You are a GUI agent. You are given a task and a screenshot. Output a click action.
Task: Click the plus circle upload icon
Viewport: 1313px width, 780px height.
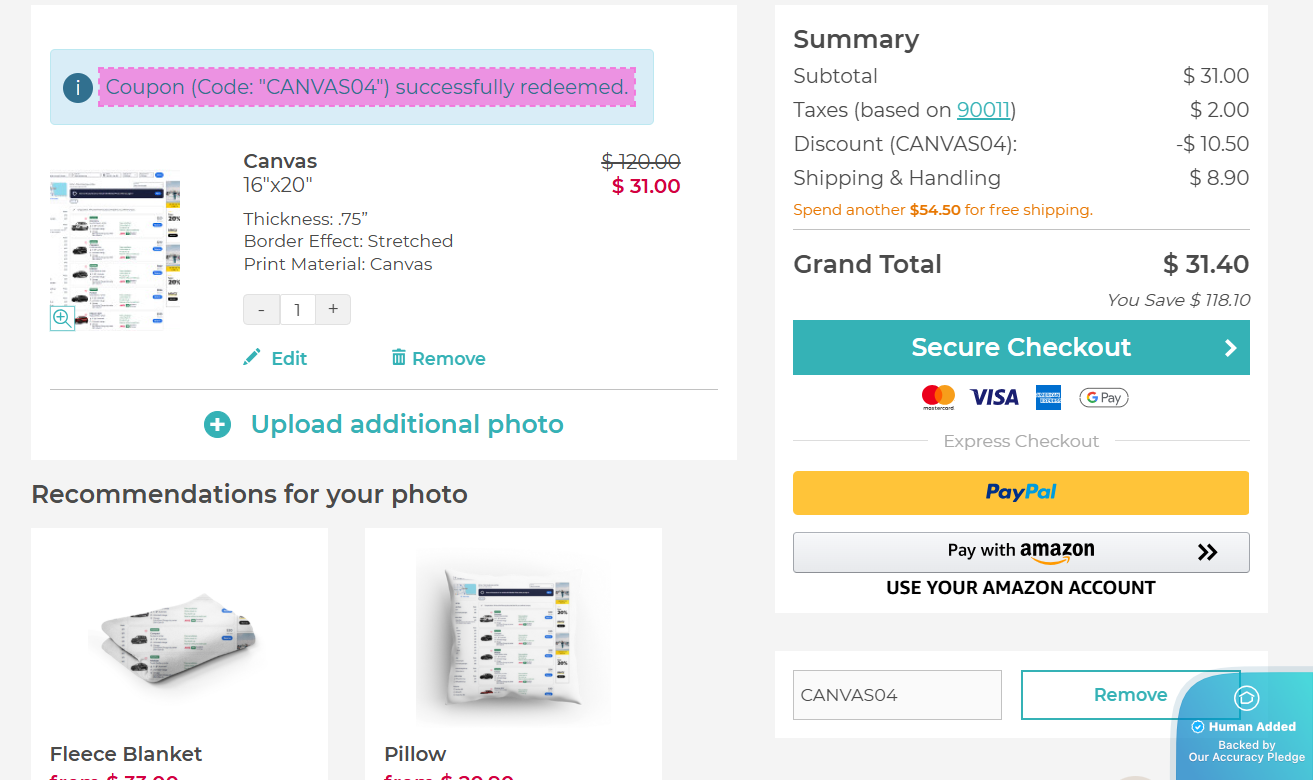[x=217, y=425]
